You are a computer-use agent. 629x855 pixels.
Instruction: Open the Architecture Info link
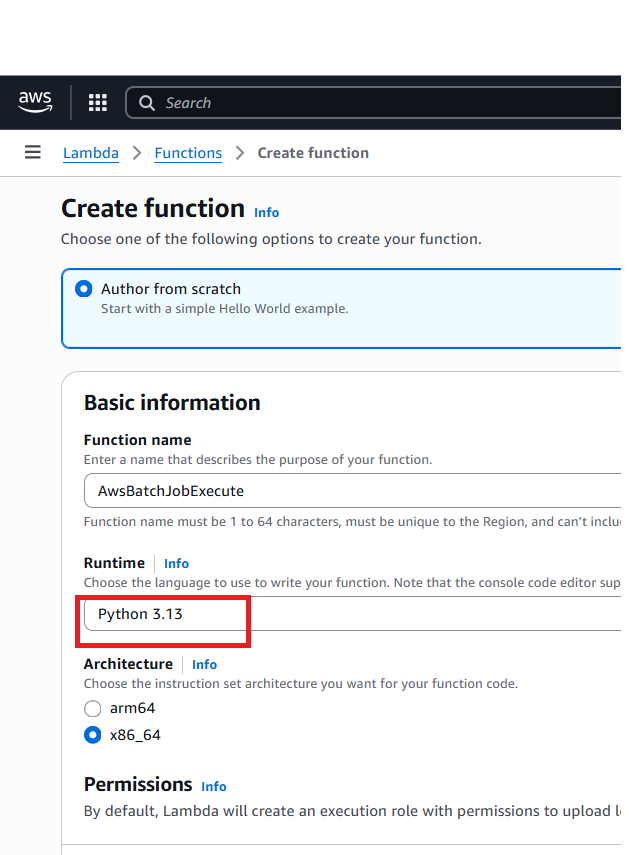tap(205, 664)
